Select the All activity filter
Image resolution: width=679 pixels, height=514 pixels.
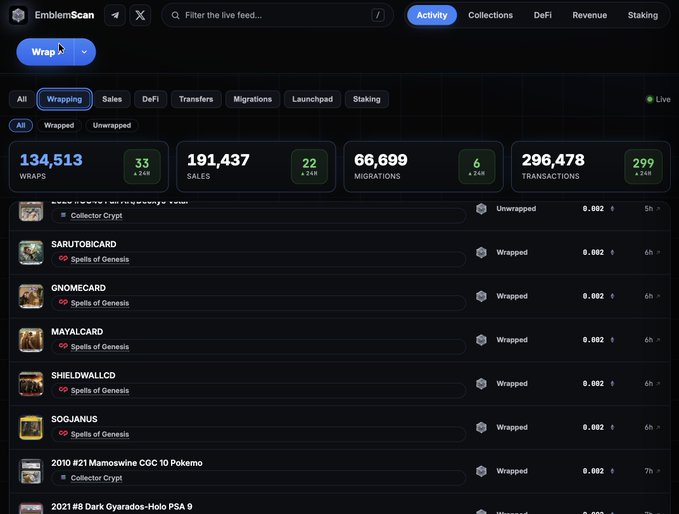coord(22,99)
